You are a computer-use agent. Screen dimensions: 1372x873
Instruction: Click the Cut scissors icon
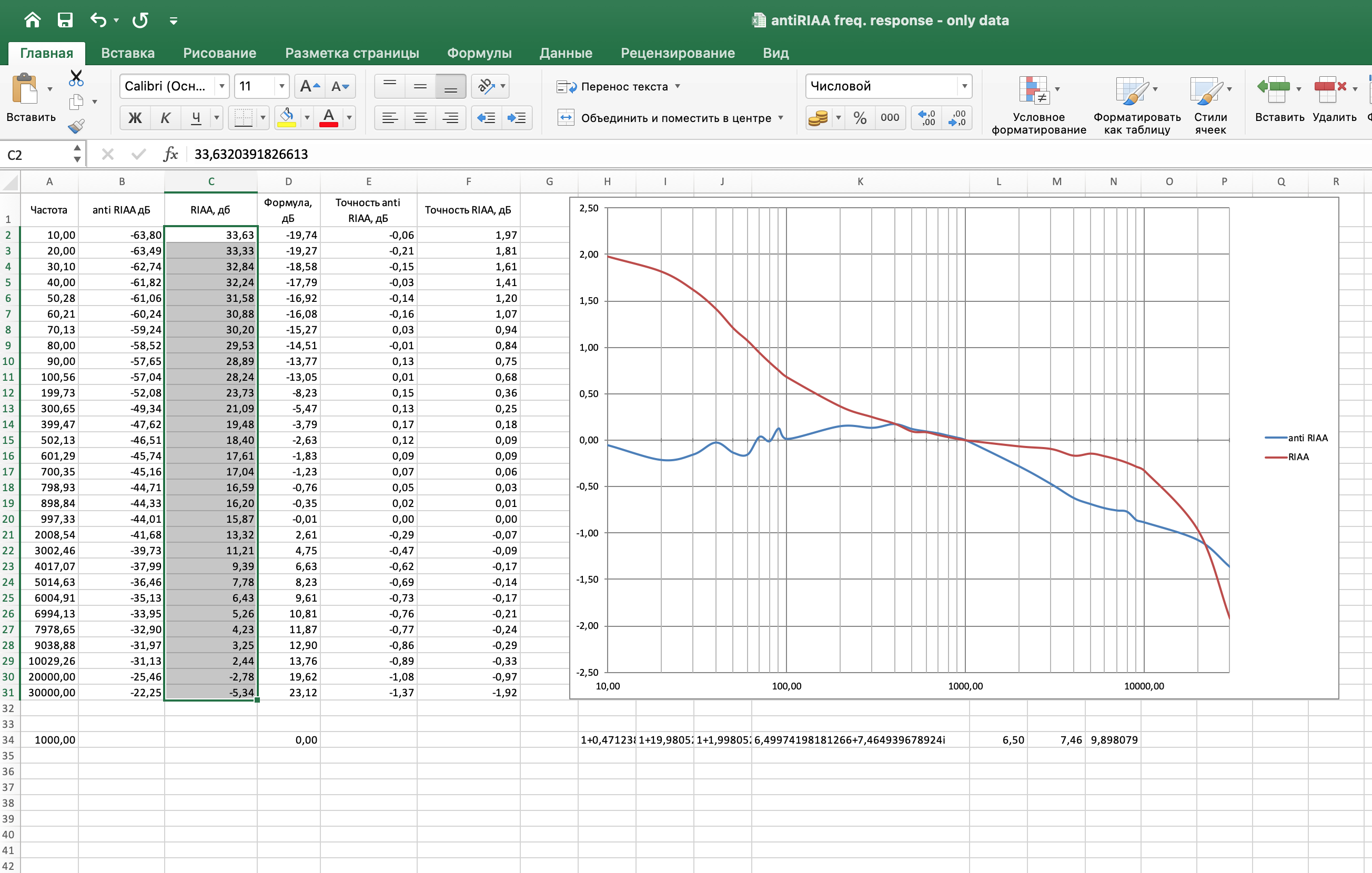coord(76,77)
